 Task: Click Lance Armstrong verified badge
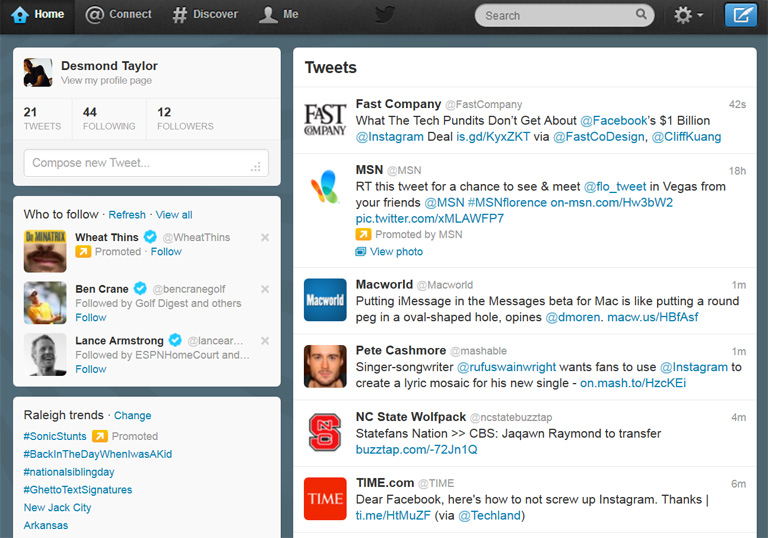(175, 340)
